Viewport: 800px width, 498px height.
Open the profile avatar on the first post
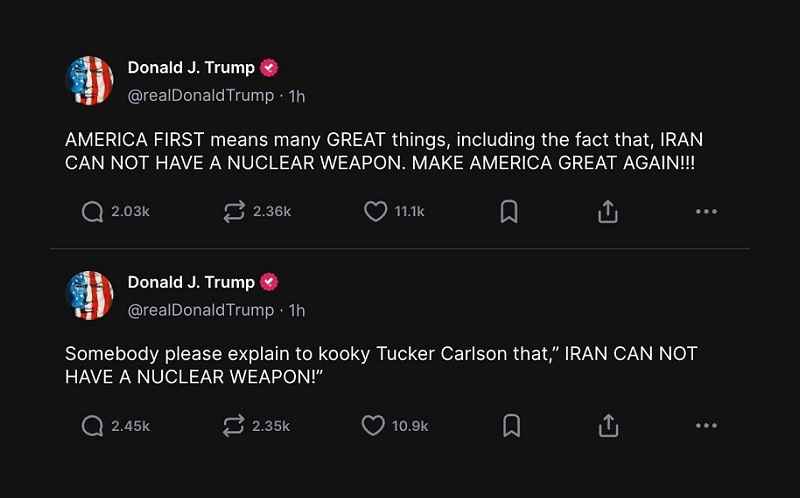click(89, 81)
